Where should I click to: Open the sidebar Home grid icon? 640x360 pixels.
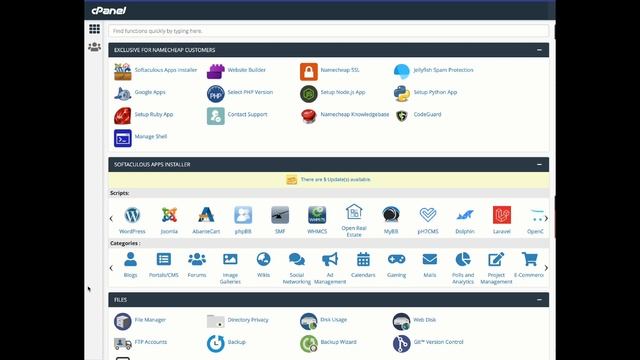pyautogui.click(x=94, y=29)
